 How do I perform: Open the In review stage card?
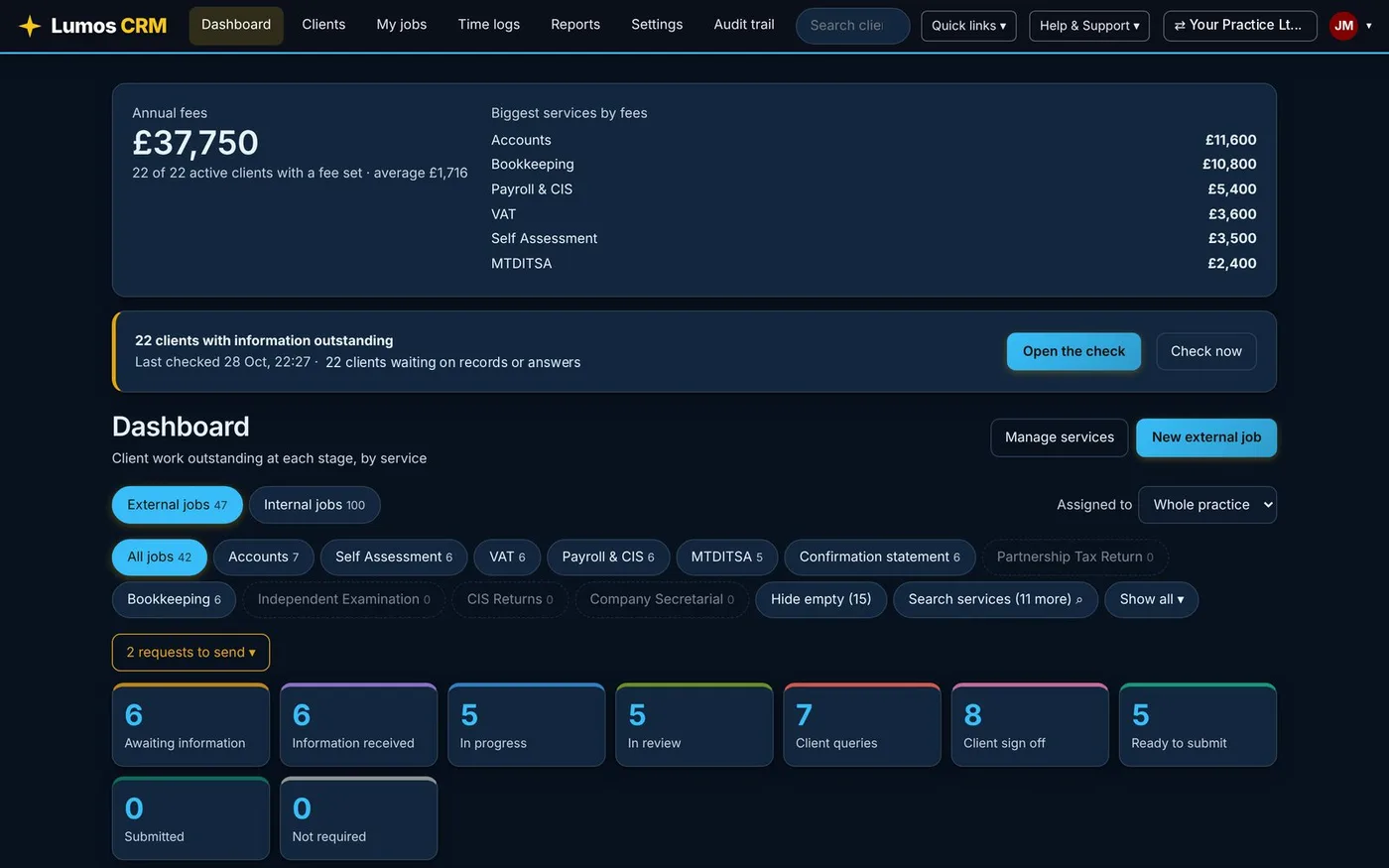pos(694,725)
